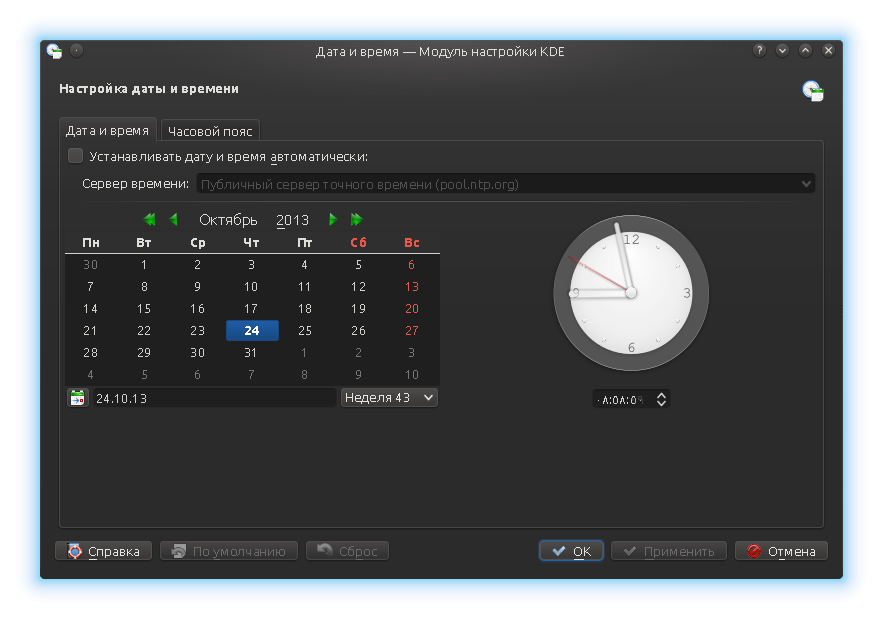Switch to the Часовой пояс tab
Screen dimensions: 883x619
coord(210,131)
